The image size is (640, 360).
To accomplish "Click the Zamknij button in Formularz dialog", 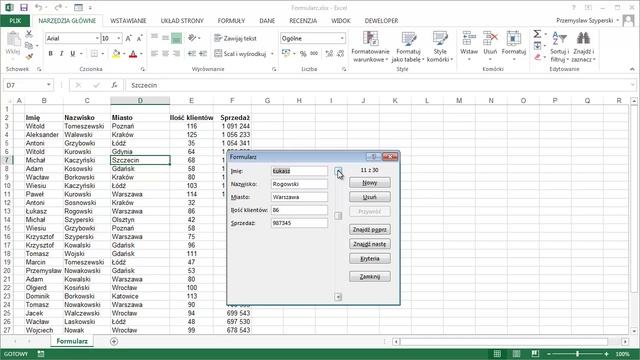I will coord(370,276).
